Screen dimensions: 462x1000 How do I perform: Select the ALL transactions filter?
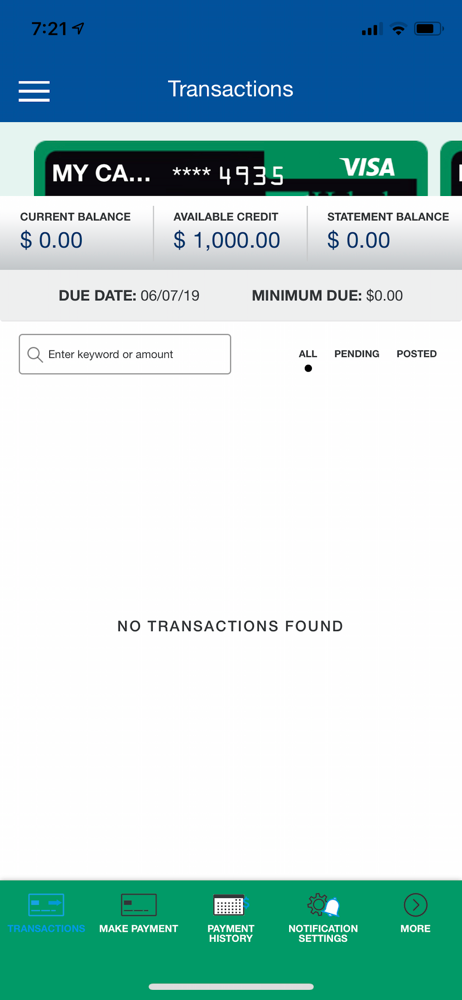(308, 354)
